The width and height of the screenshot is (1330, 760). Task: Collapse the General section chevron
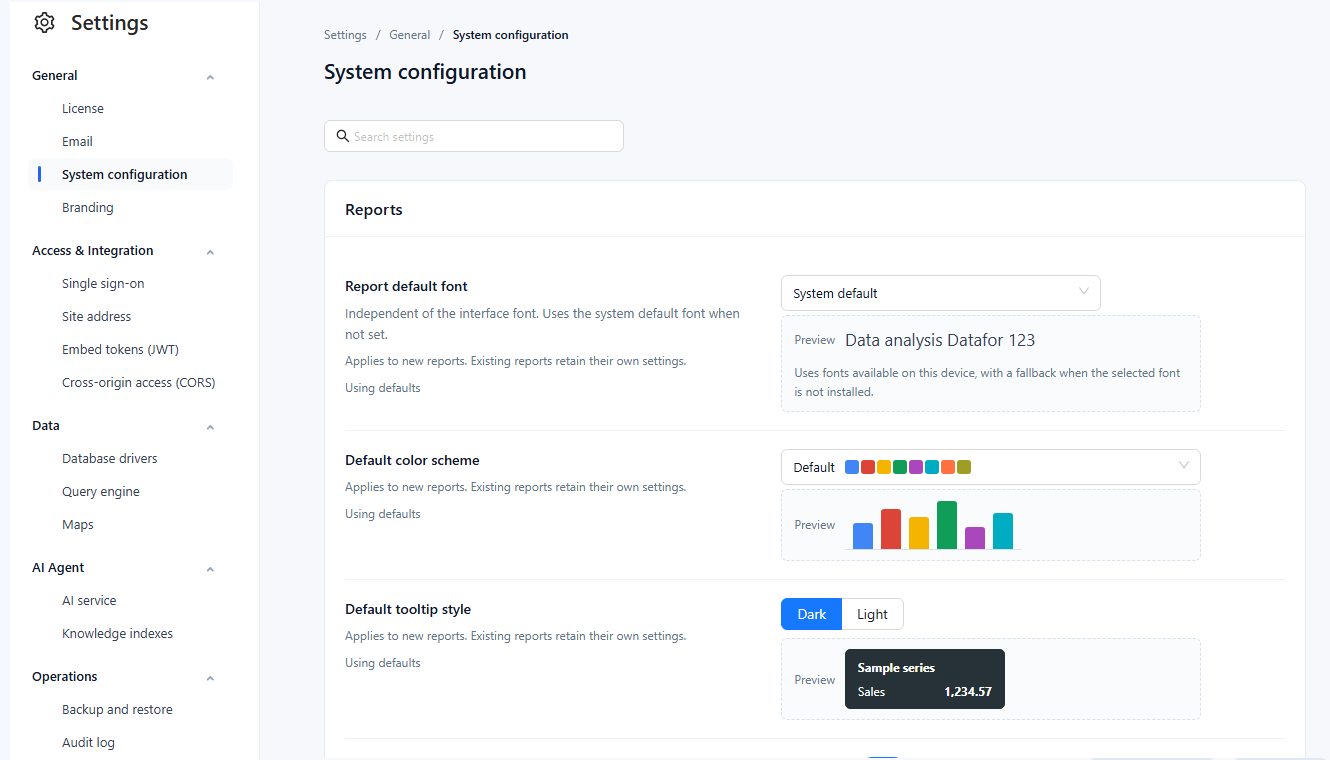coord(210,76)
